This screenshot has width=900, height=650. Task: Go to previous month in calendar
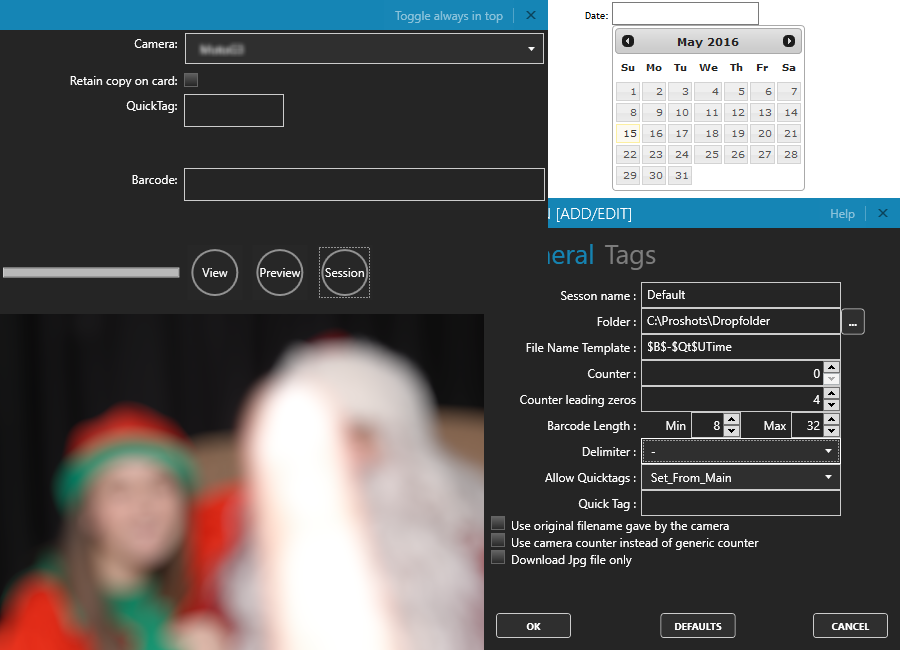628,41
